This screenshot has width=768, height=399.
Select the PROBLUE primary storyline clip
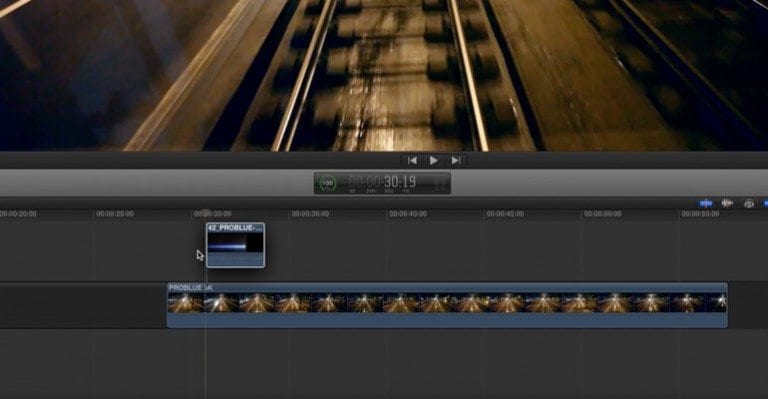click(x=447, y=305)
